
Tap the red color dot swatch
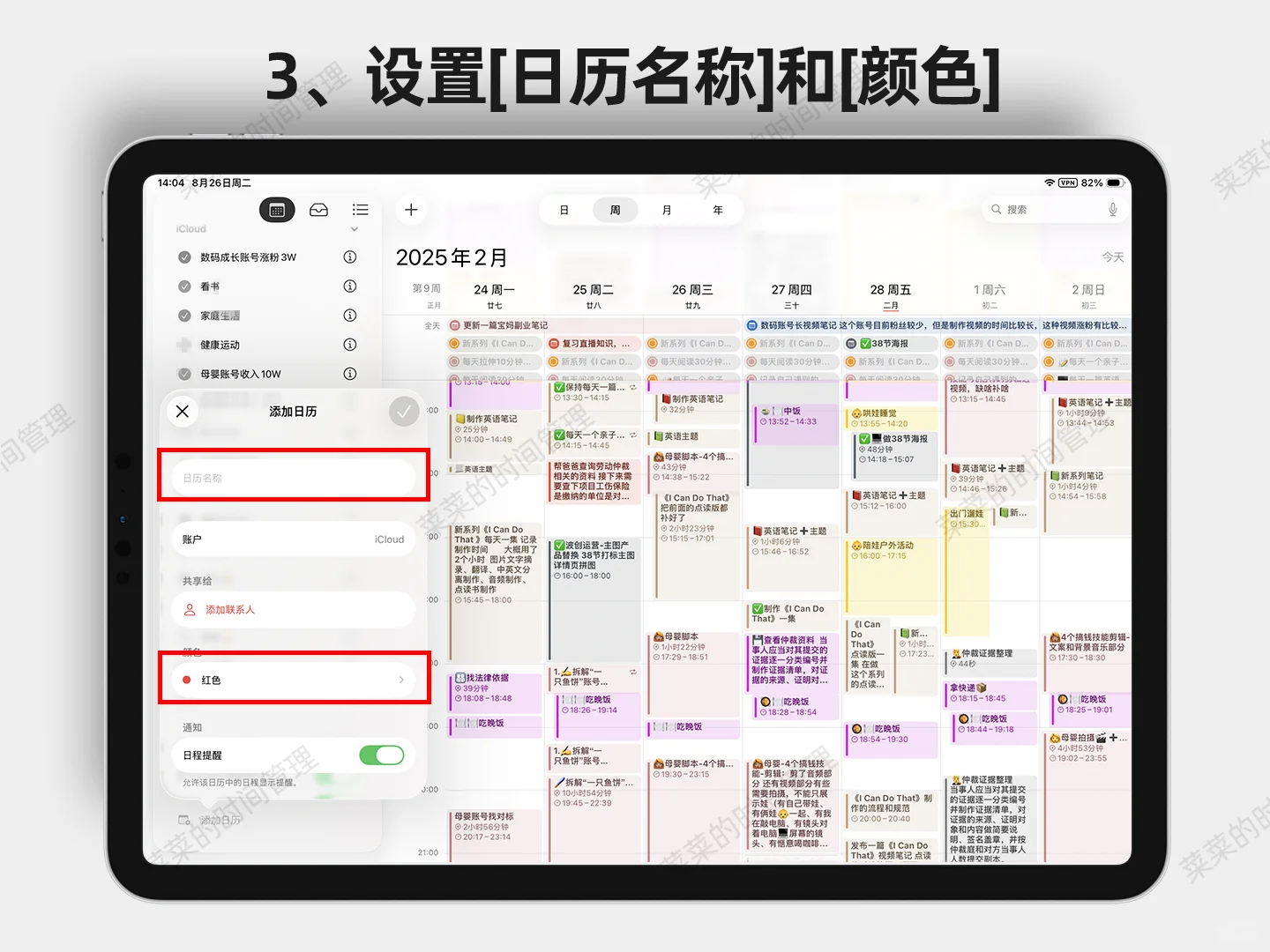click(x=187, y=680)
